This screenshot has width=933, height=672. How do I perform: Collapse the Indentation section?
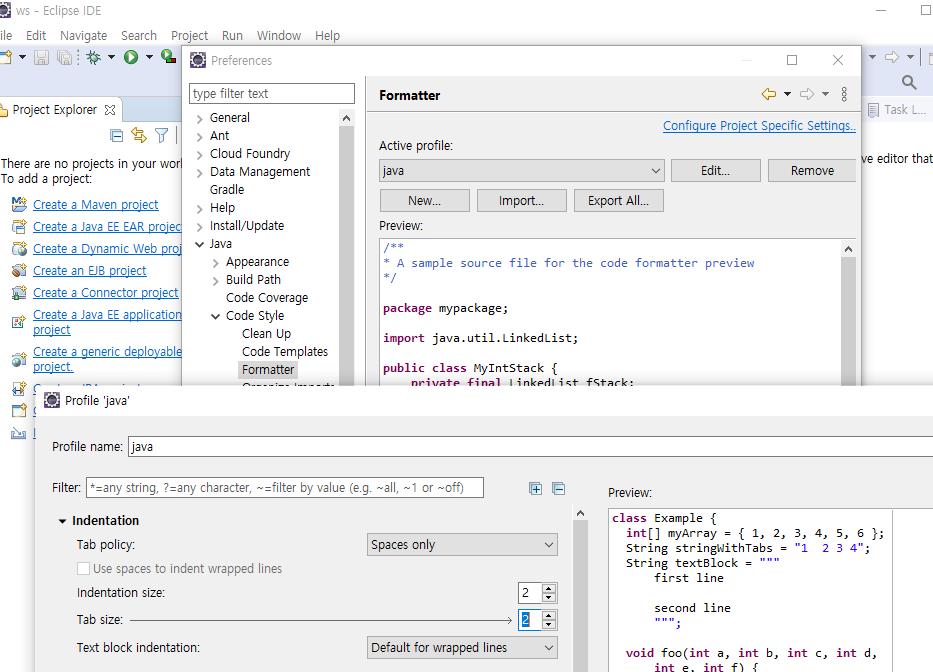(x=62, y=521)
